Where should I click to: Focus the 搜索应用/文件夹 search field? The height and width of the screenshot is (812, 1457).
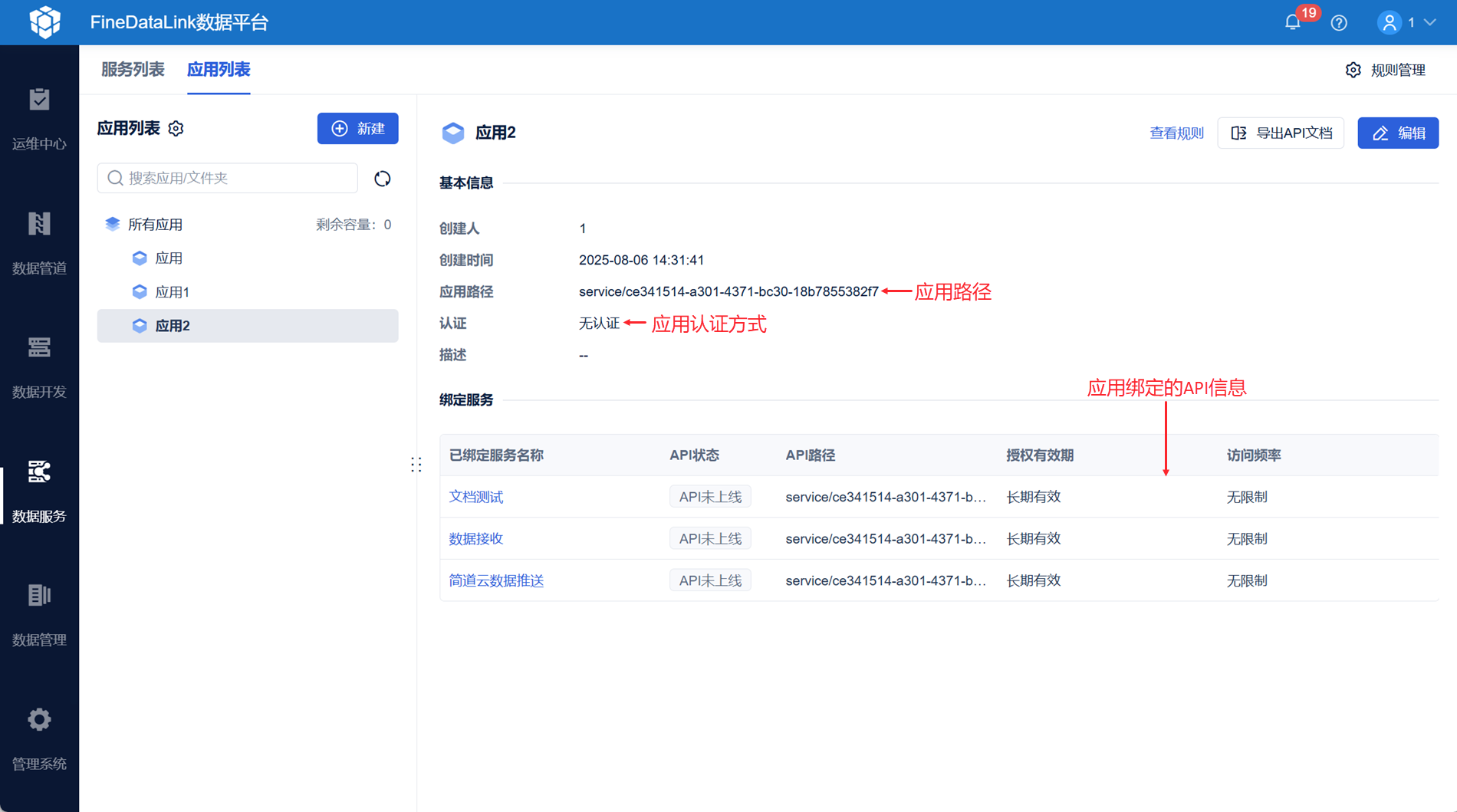pyautogui.click(x=228, y=178)
